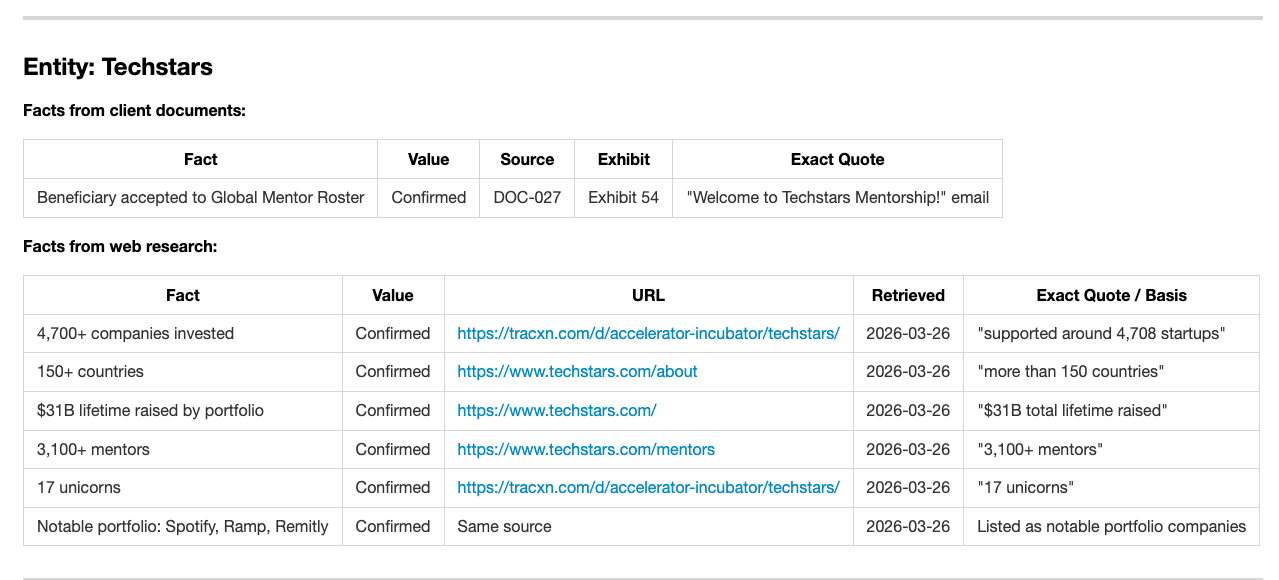Image resolution: width=1279 pixels, height=580 pixels.
Task: Open the techstars.com/about link
Action: click(577, 371)
